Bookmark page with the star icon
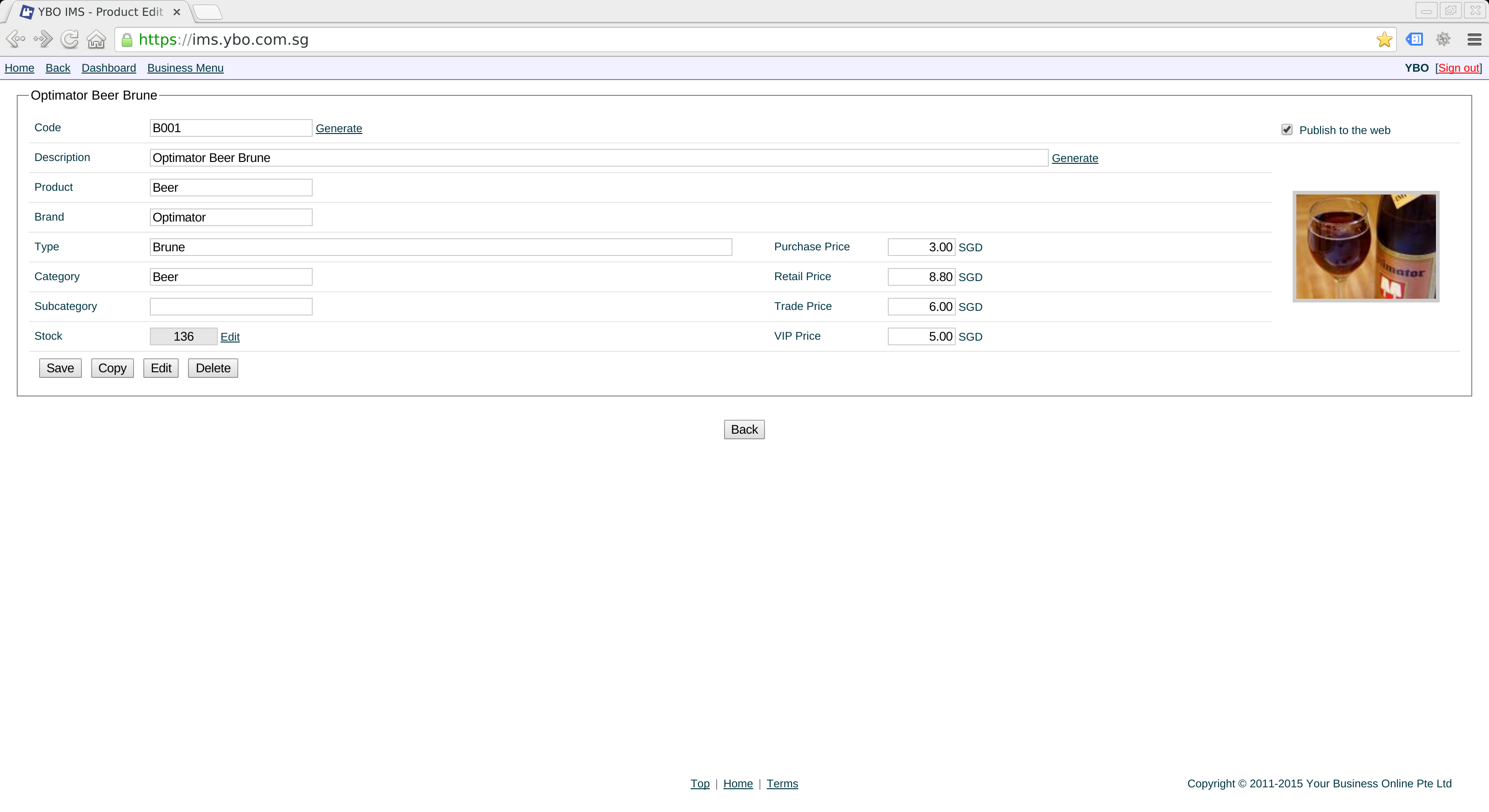Image resolution: width=1489 pixels, height=812 pixels. click(x=1384, y=39)
